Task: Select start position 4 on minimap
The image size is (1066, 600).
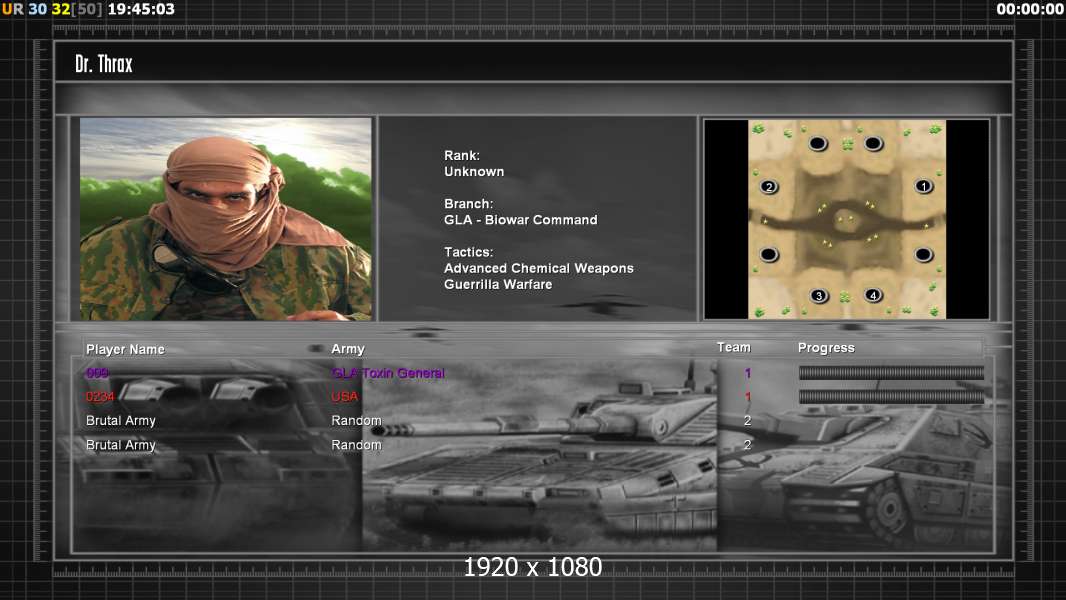Action: 873,295
